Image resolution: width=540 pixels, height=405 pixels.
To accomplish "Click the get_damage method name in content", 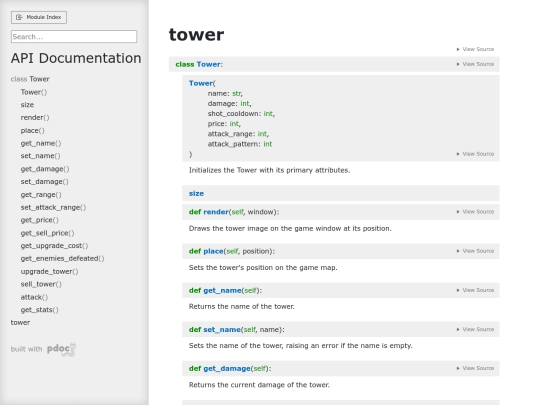I will (x=227, y=368).
